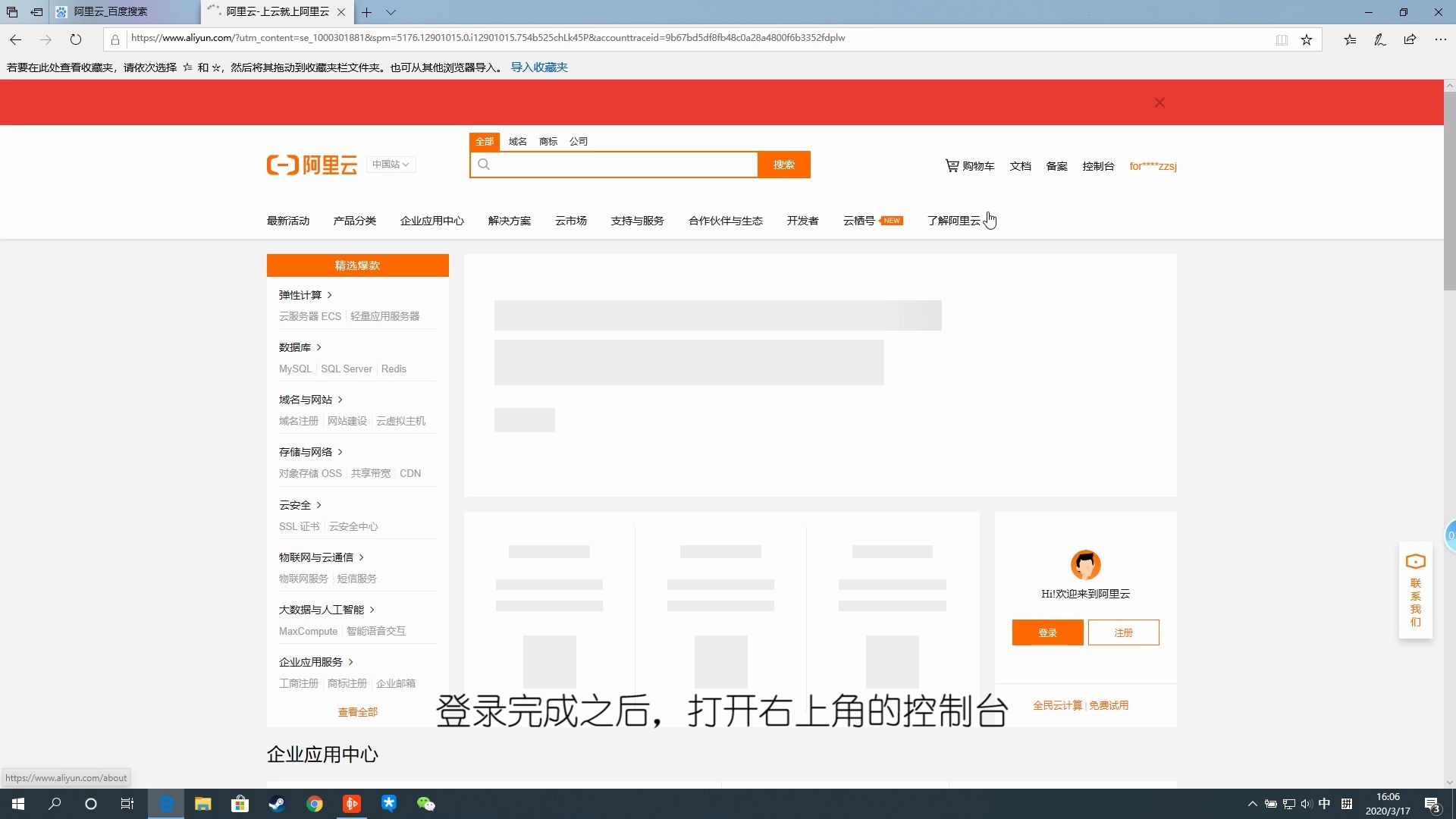Open 云服务器 ECS link

pos(309,316)
